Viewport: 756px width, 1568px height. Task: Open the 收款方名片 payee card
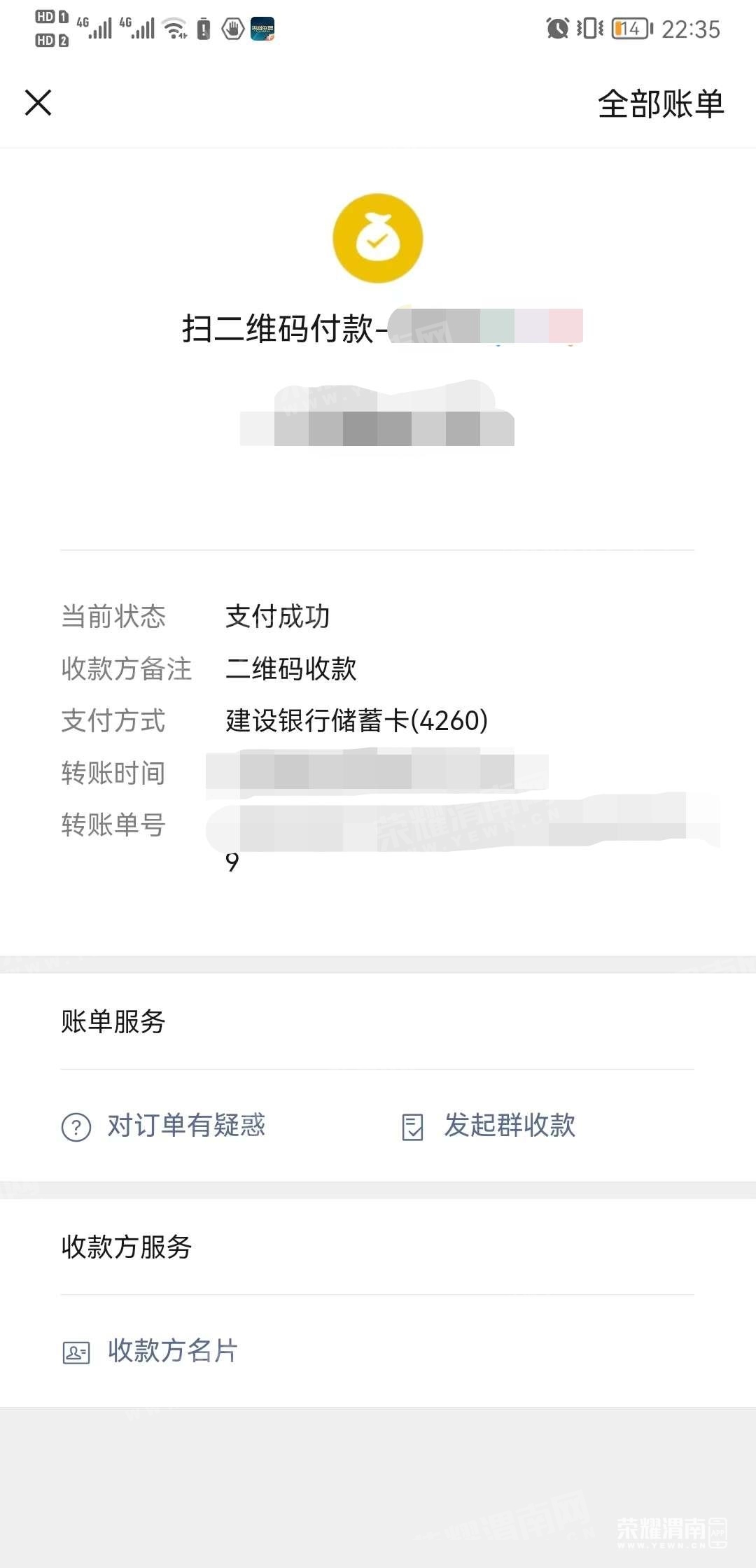pos(173,1351)
